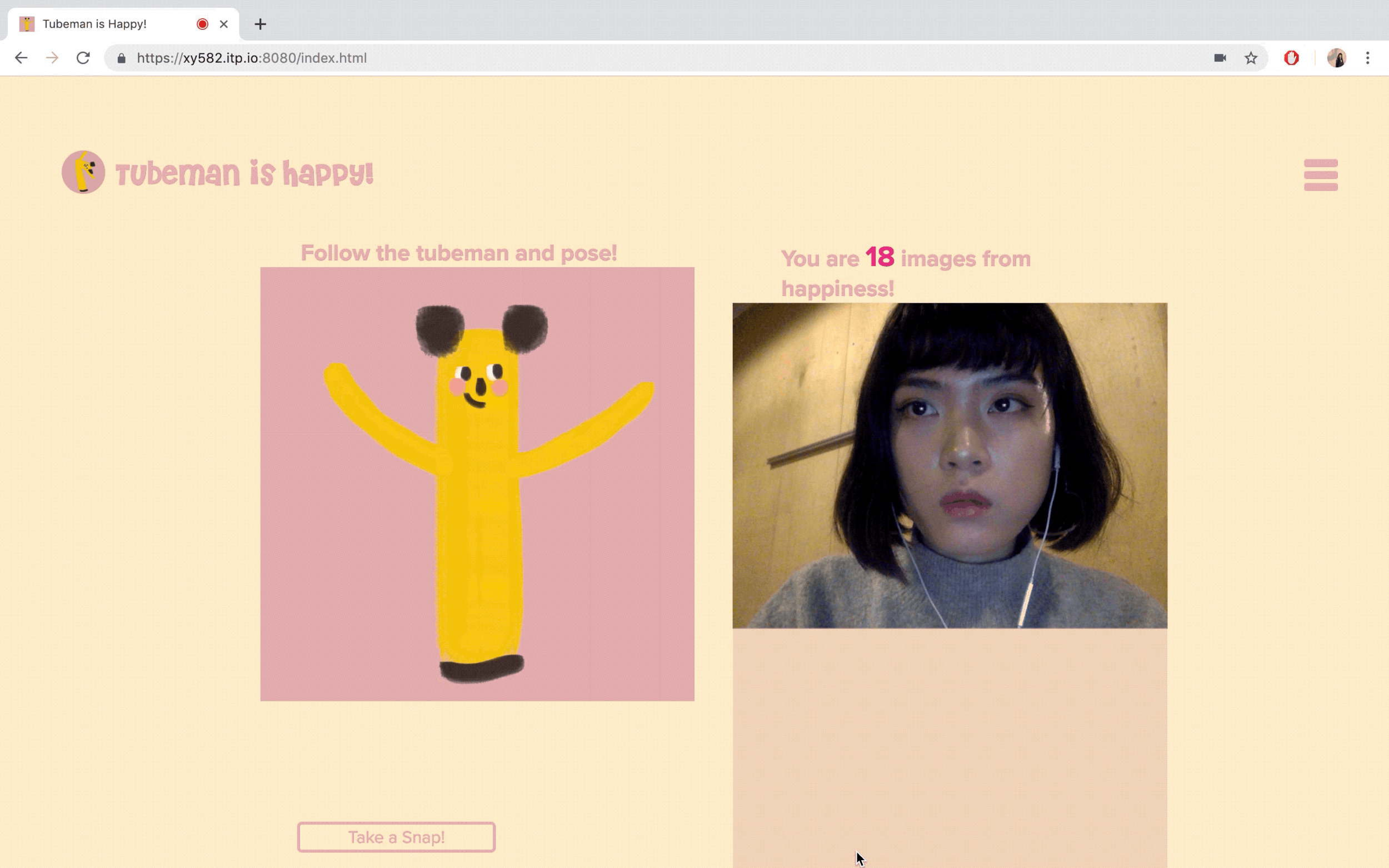The width and height of the screenshot is (1389, 868).
Task: Click the tab's tubeman favicon
Action: pos(27,24)
